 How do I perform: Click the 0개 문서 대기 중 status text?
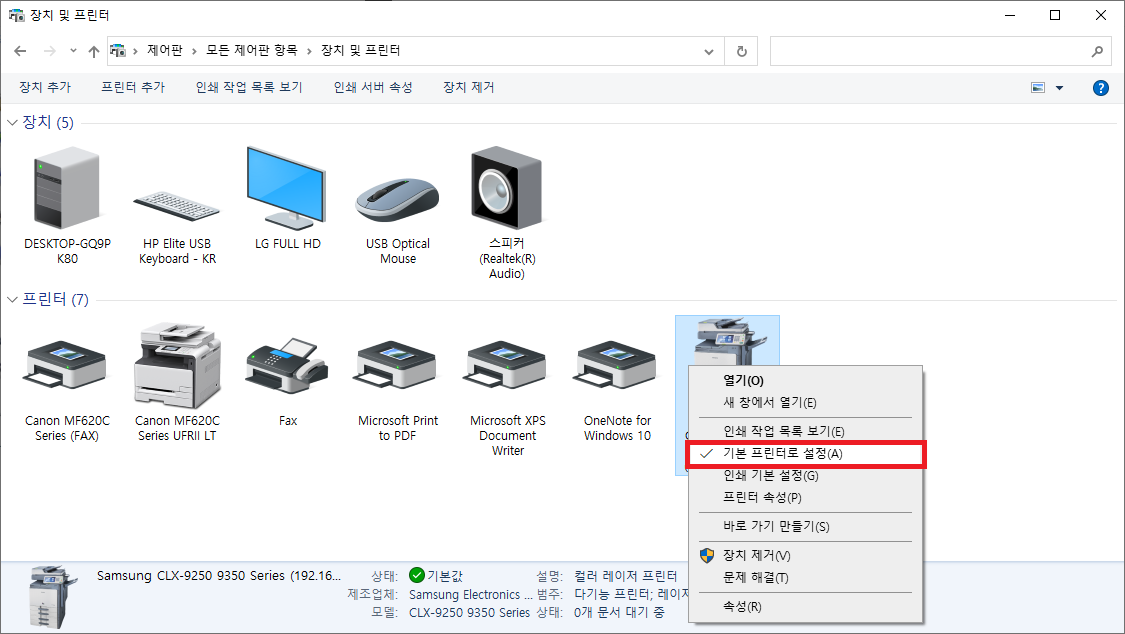pyautogui.click(x=619, y=613)
